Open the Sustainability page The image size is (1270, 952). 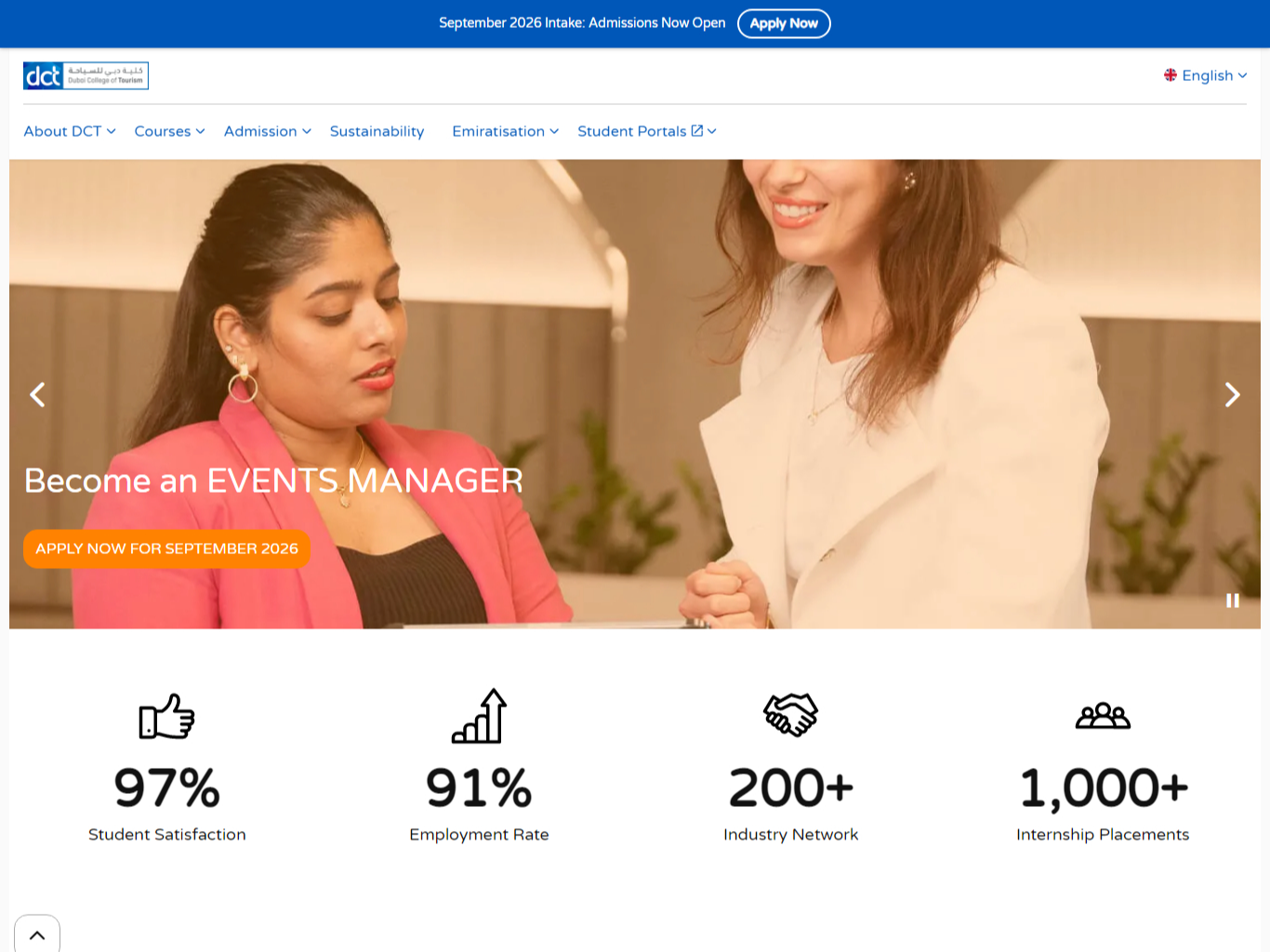click(x=377, y=131)
